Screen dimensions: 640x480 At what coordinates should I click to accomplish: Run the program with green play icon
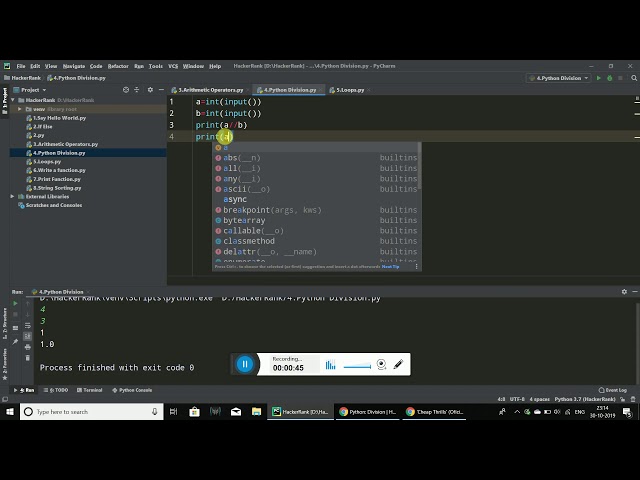click(598, 78)
